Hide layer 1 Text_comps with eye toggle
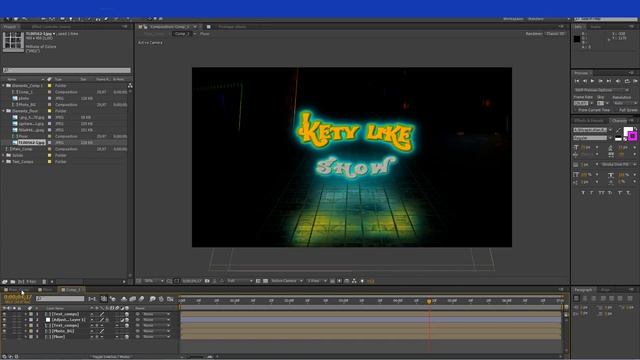This screenshot has width=640, height=360. click(x=4, y=314)
